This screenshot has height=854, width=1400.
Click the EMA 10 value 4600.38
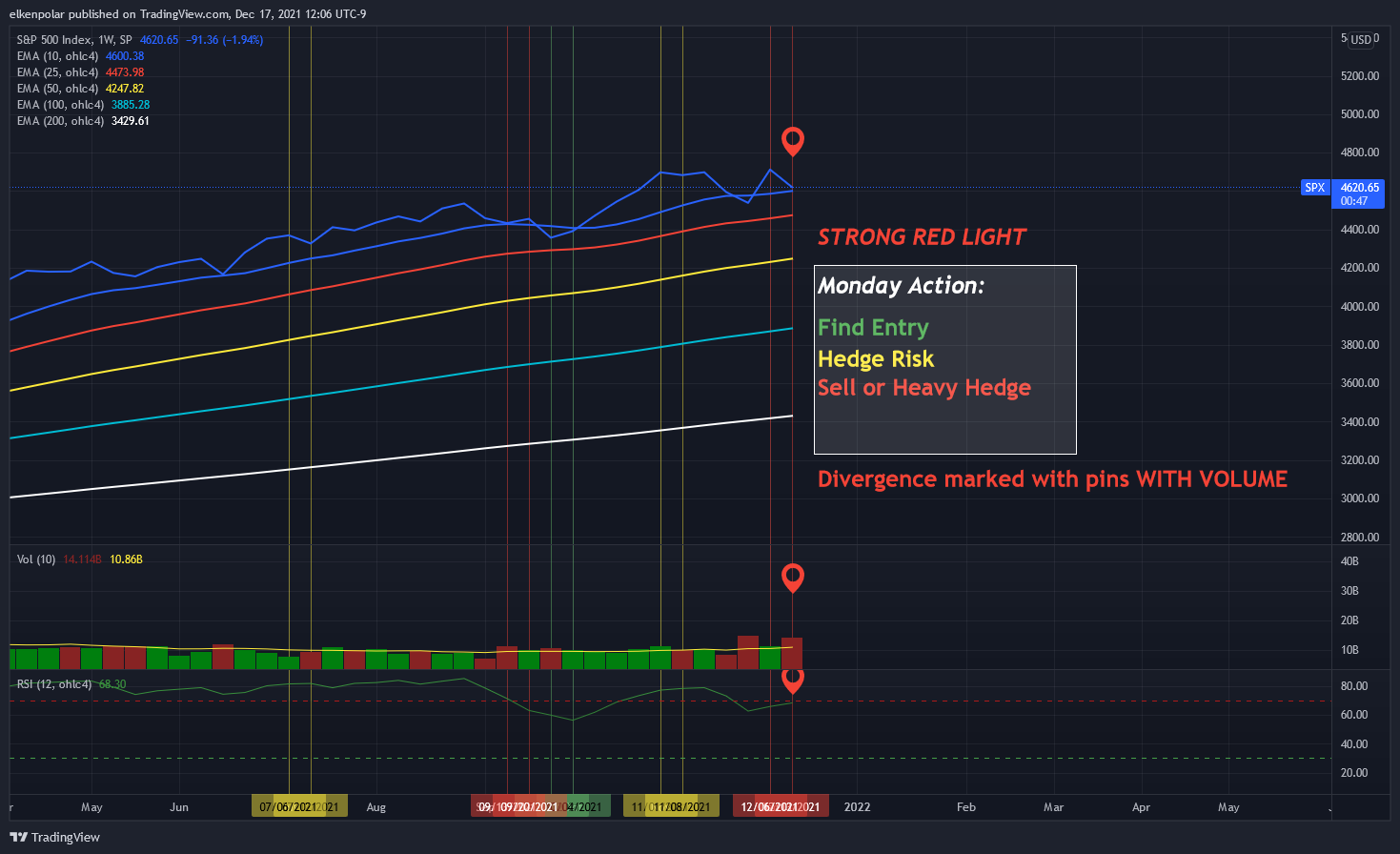125,56
